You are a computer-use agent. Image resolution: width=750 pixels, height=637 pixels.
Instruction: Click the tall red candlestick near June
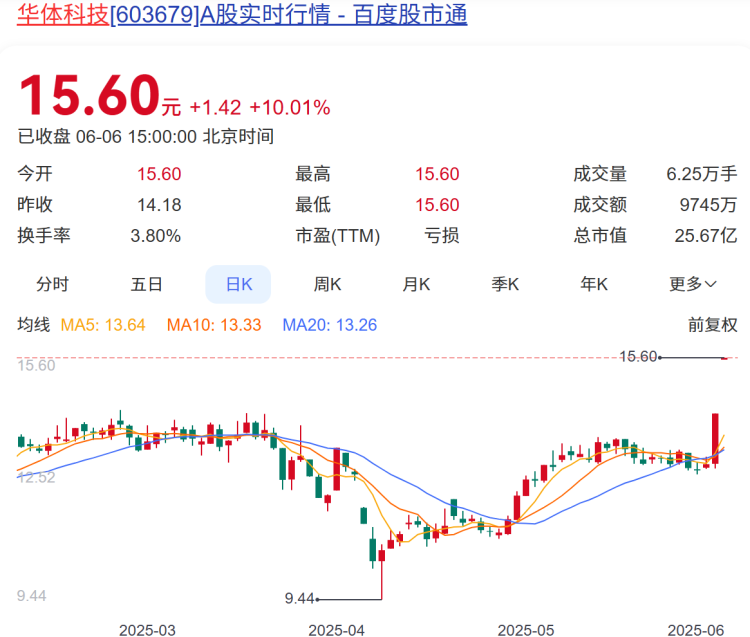tap(716, 438)
